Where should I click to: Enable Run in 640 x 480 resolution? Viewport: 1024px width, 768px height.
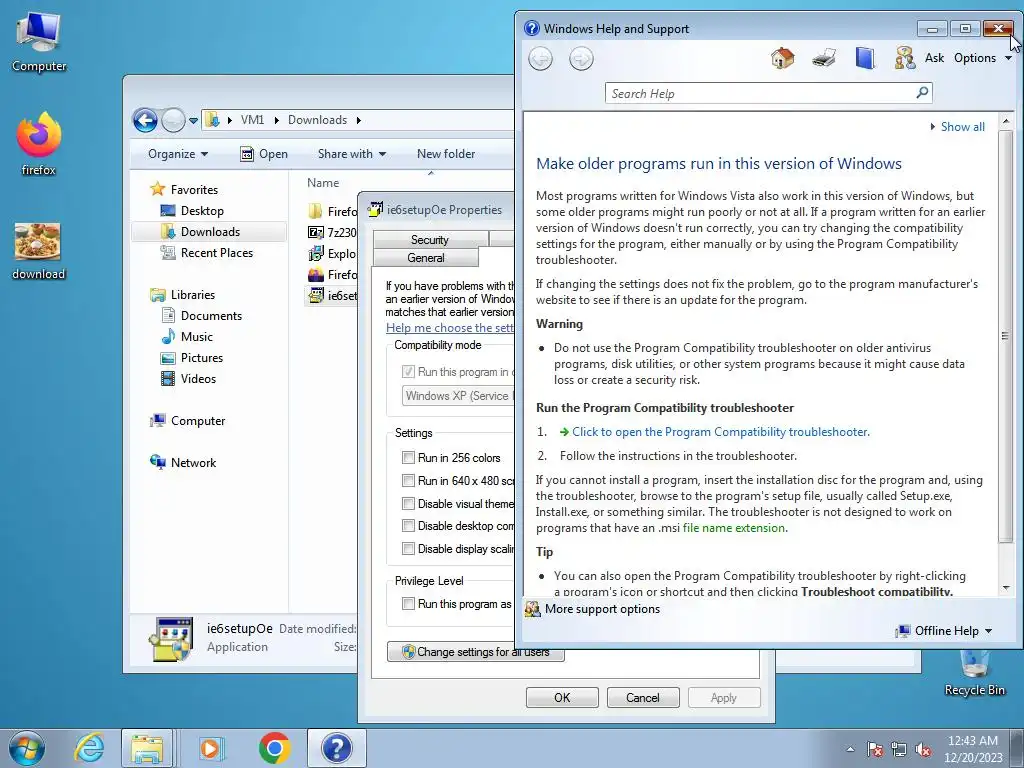click(408, 481)
